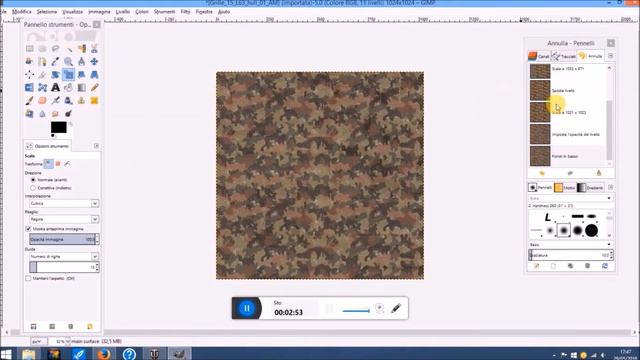640x360 pixels.
Task: Click the redo button in history panel
Action: coord(570,173)
